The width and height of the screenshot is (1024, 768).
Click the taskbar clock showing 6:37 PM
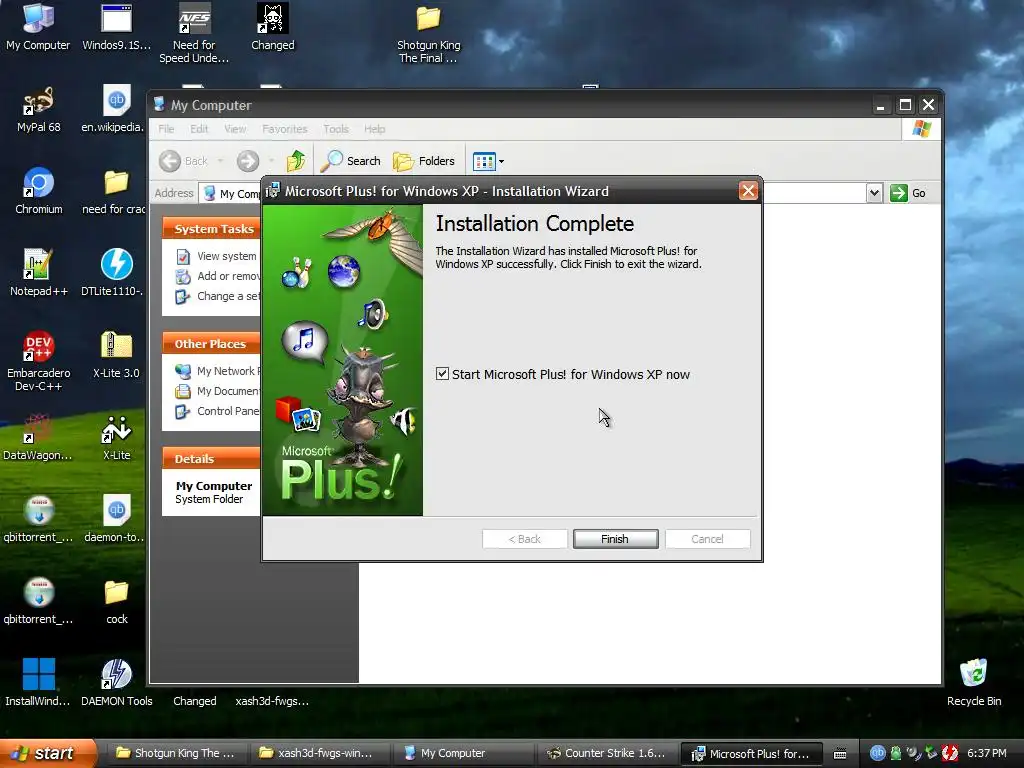coord(986,753)
